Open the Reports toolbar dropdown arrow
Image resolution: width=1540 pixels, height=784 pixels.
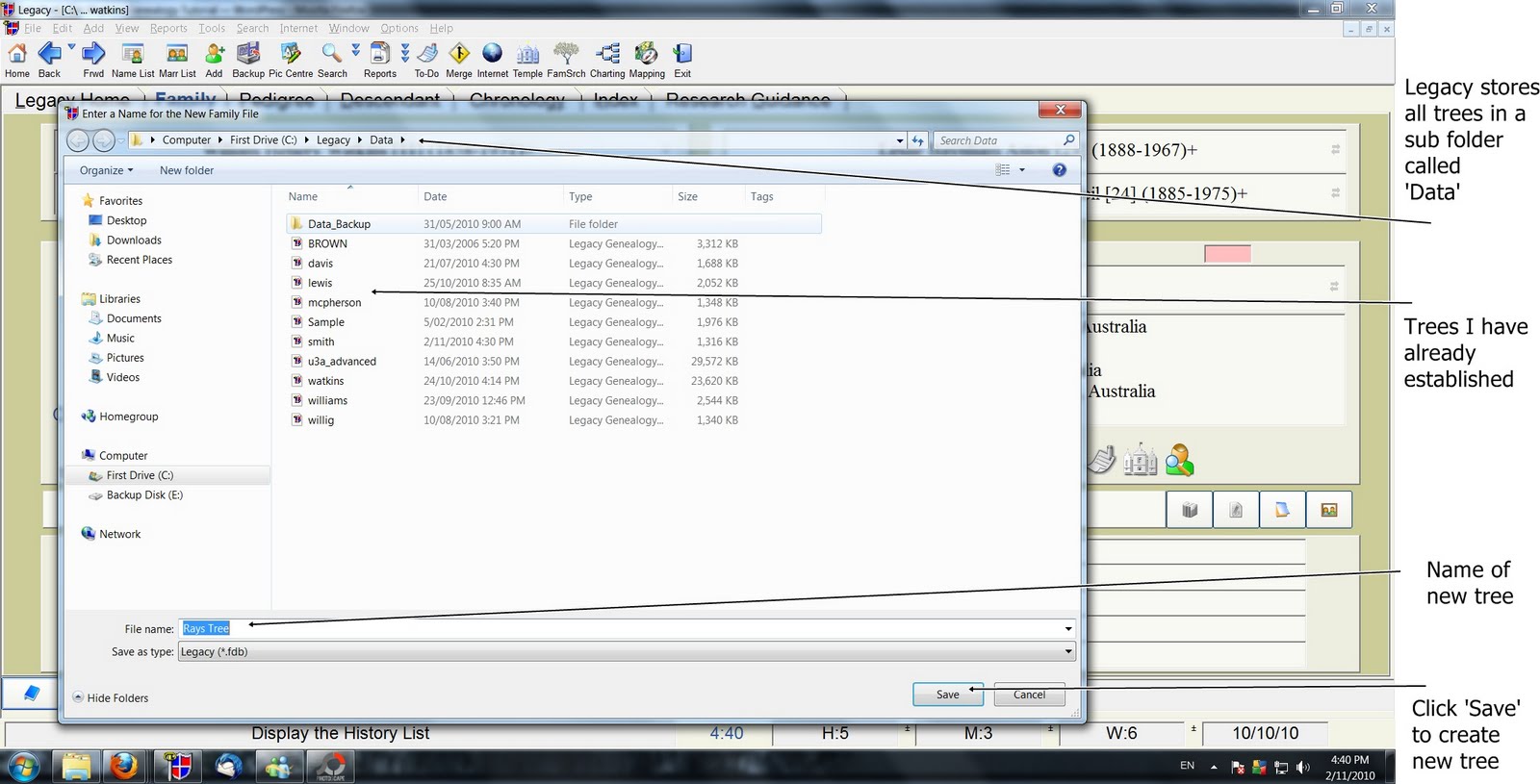[x=405, y=52]
